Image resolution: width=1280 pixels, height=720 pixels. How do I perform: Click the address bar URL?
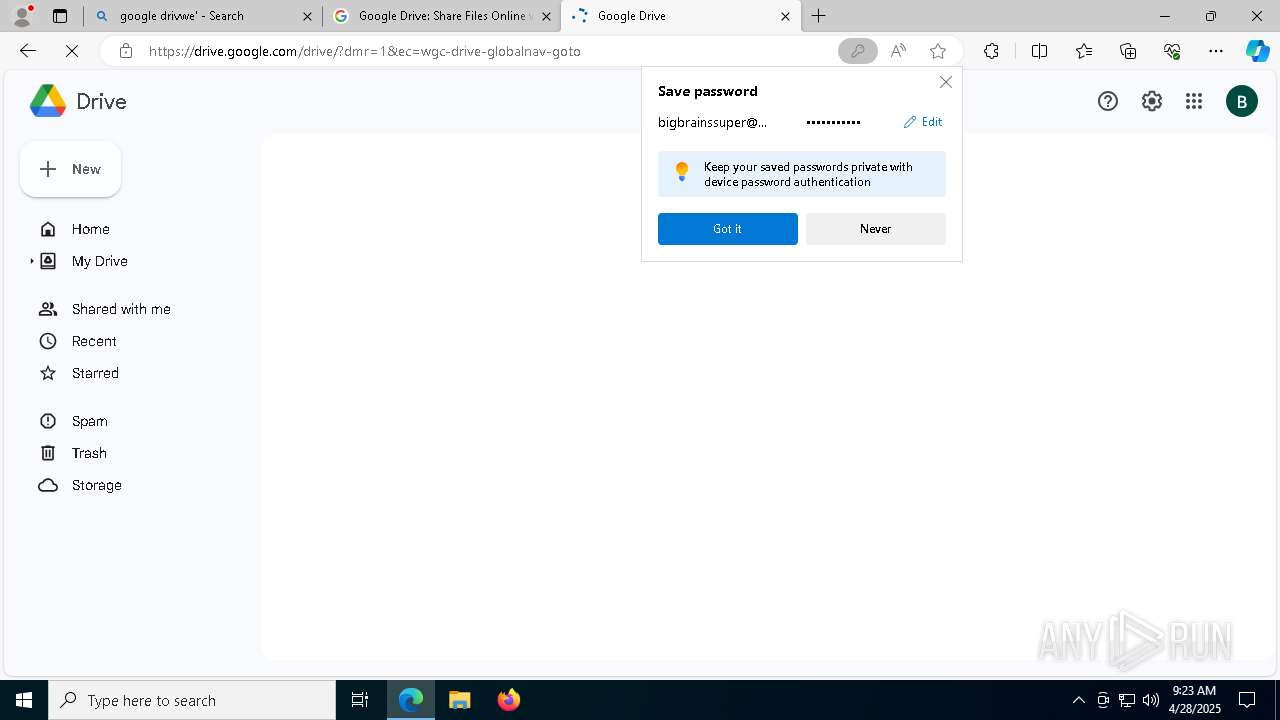[365, 51]
